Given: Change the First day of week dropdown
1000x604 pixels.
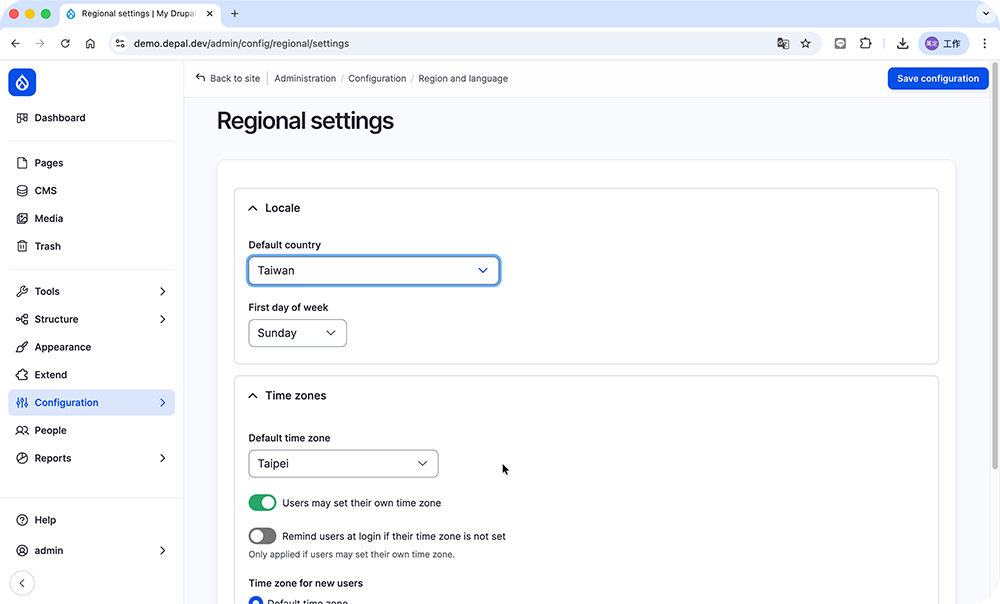Looking at the screenshot, I should pyautogui.click(x=297, y=333).
